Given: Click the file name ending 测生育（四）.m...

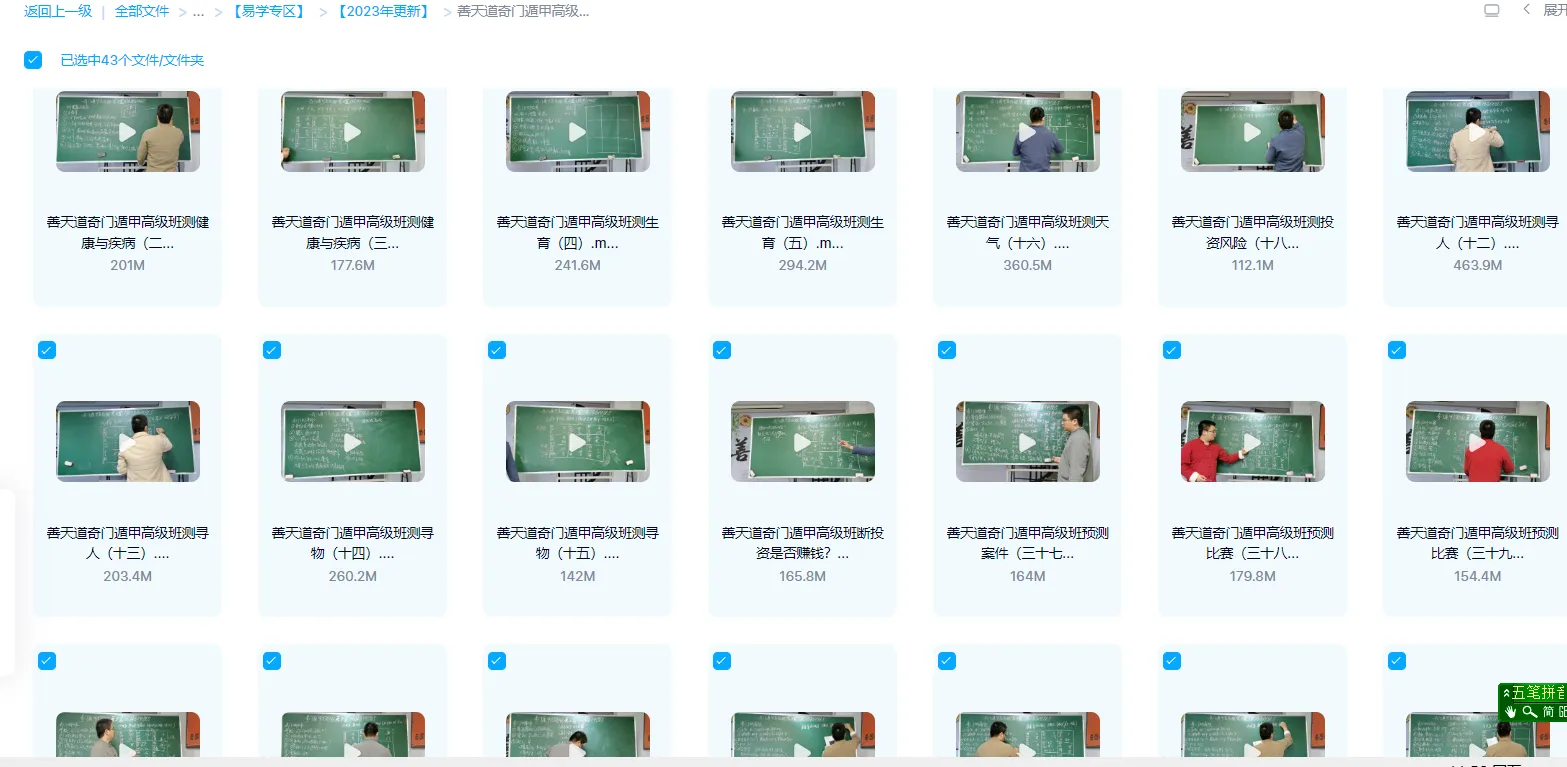Looking at the screenshot, I should (x=577, y=232).
